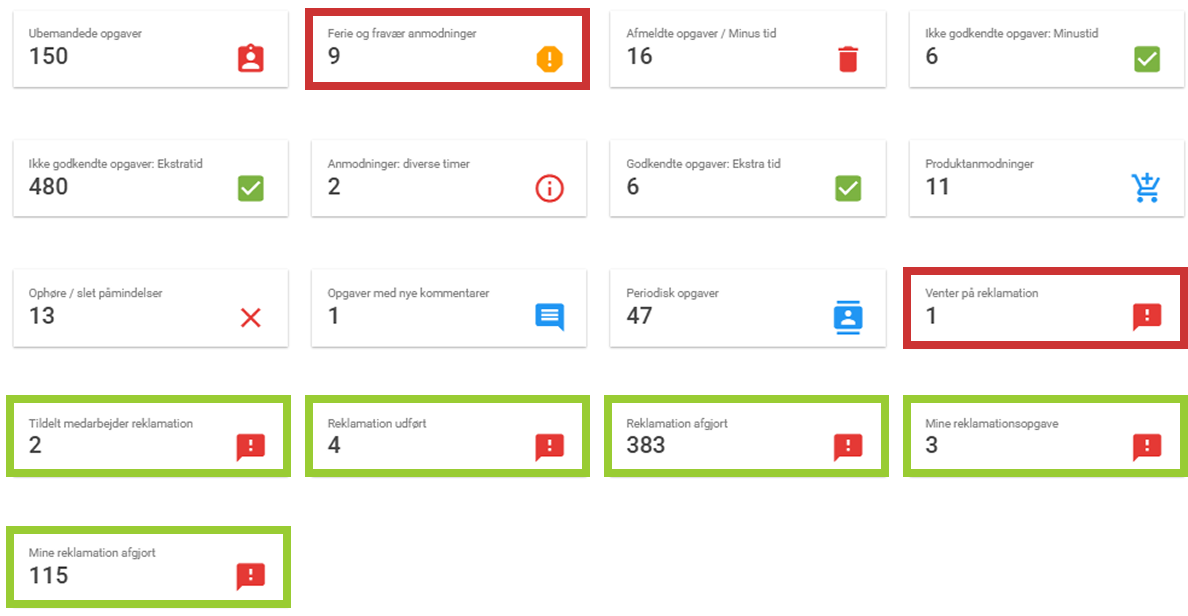Select the Ubemandede opgaver count 150
Image resolution: width=1188 pixels, height=616 pixels.
pos(49,57)
